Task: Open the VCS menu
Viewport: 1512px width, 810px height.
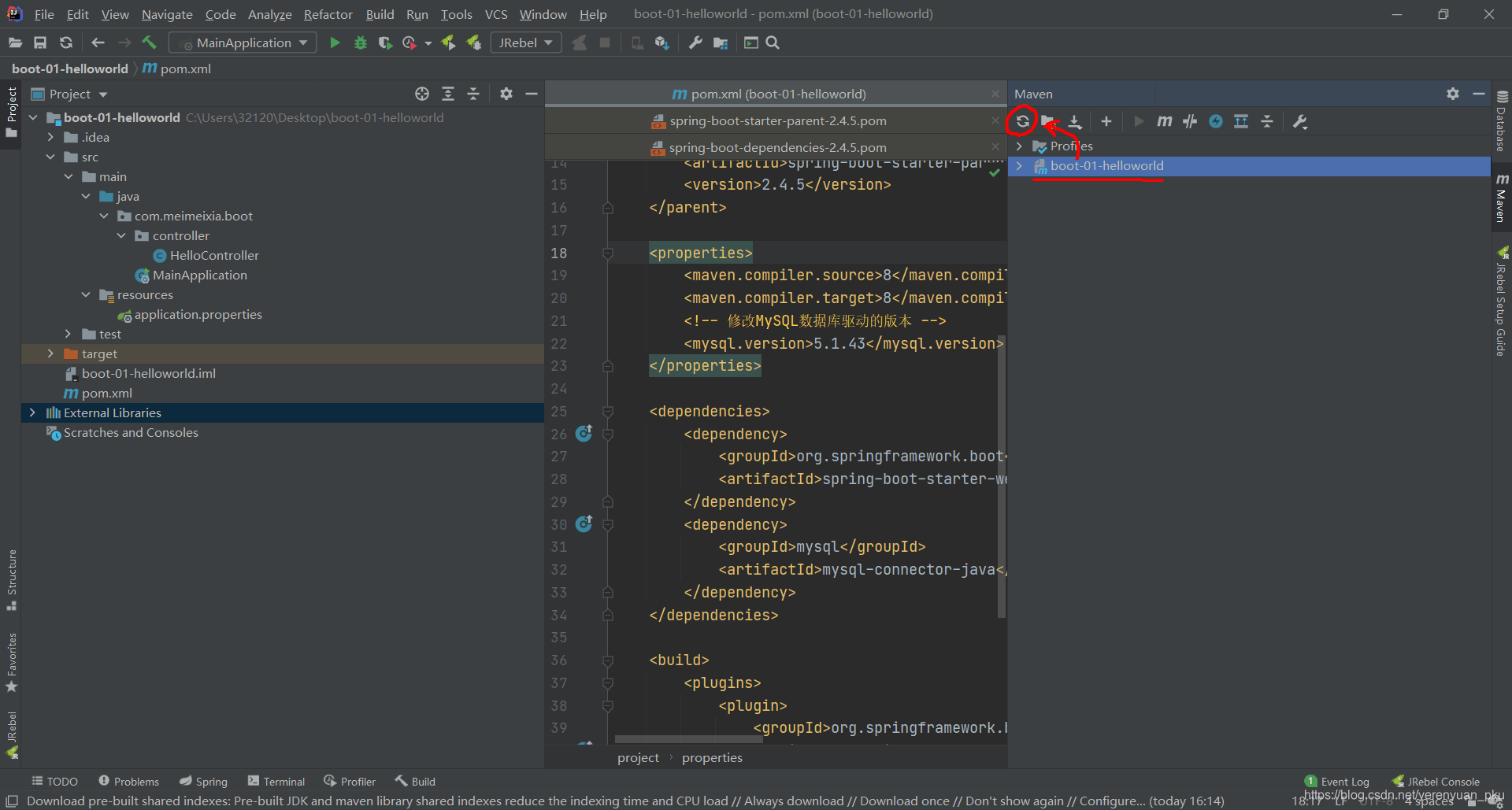Action: [496, 14]
